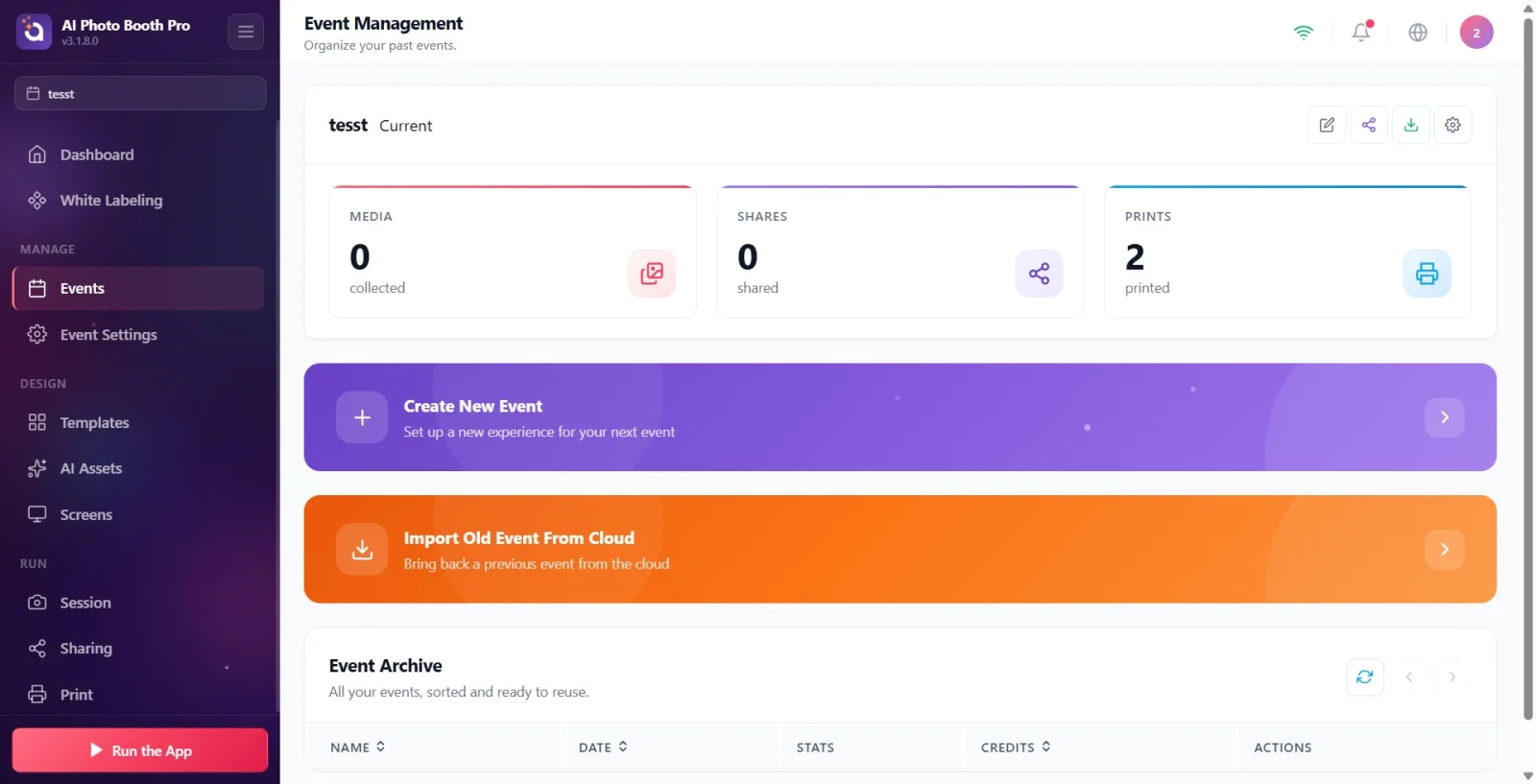The height and width of the screenshot is (784, 1536).
Task: Click the Event Management page title
Action: (383, 23)
